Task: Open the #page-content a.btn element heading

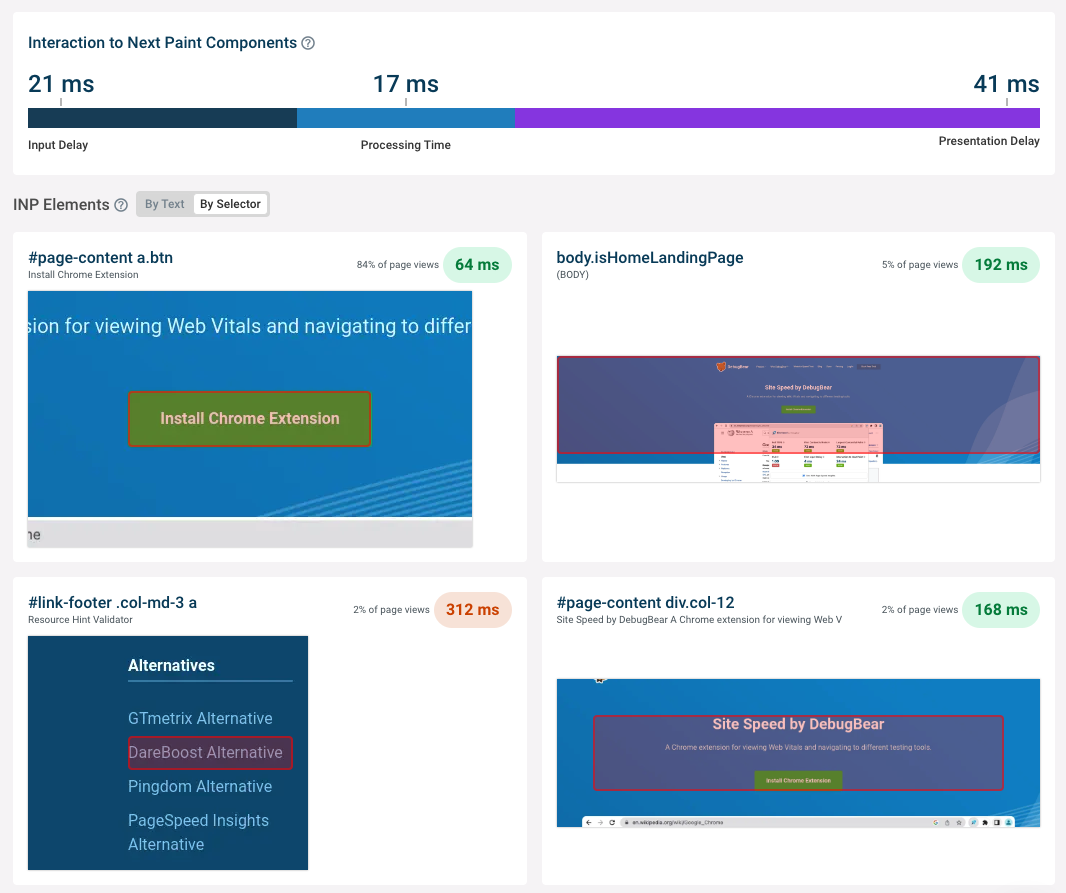Action: (x=101, y=258)
